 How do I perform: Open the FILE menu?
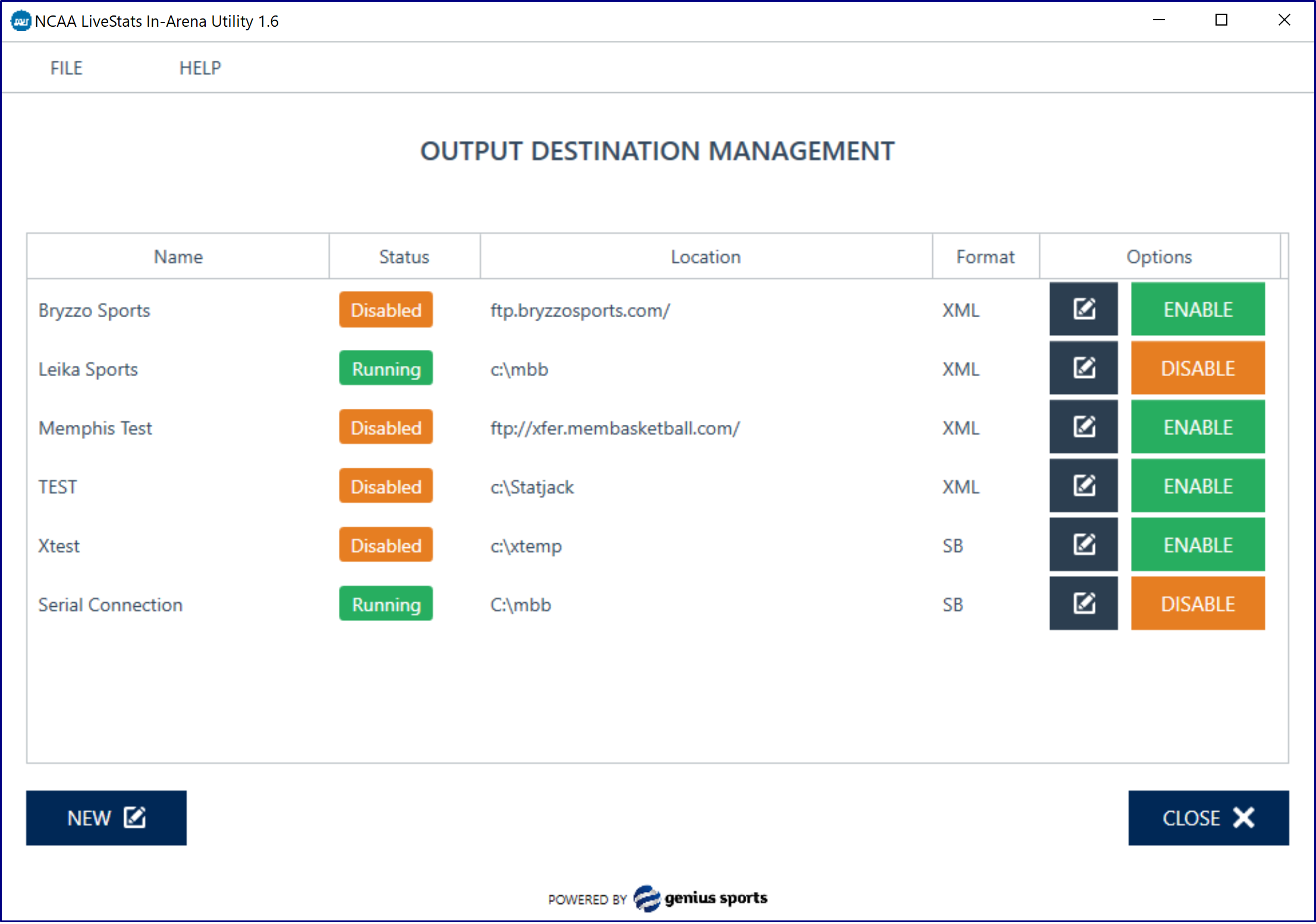[x=66, y=68]
